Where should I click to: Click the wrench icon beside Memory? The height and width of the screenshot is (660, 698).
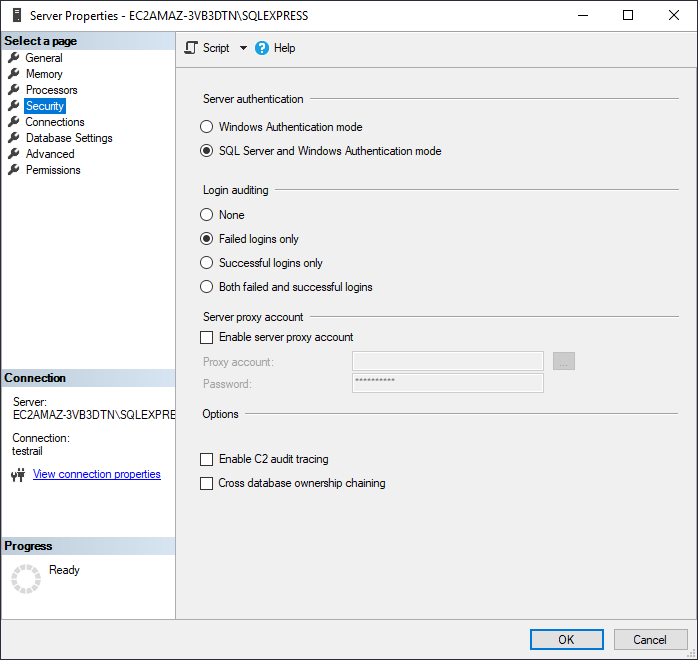tap(14, 74)
